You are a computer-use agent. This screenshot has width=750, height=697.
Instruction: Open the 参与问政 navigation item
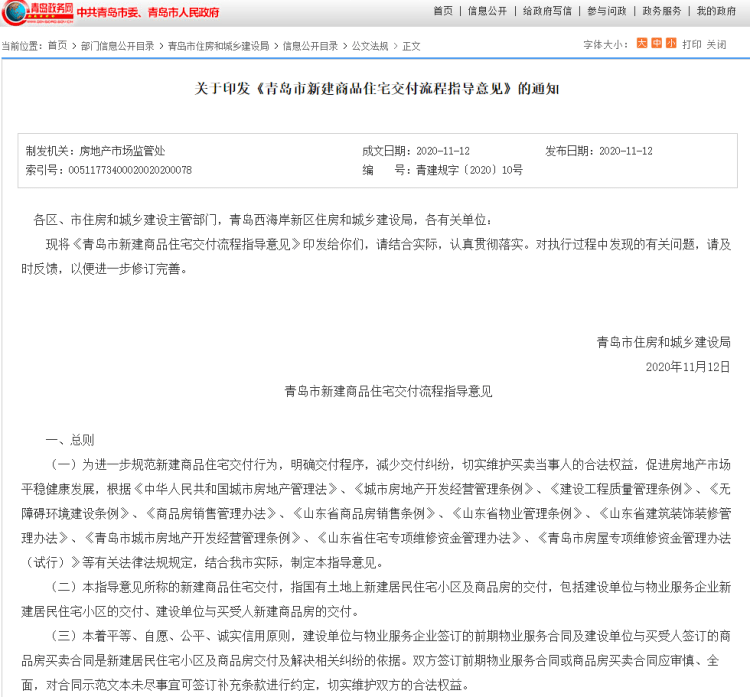pos(607,11)
